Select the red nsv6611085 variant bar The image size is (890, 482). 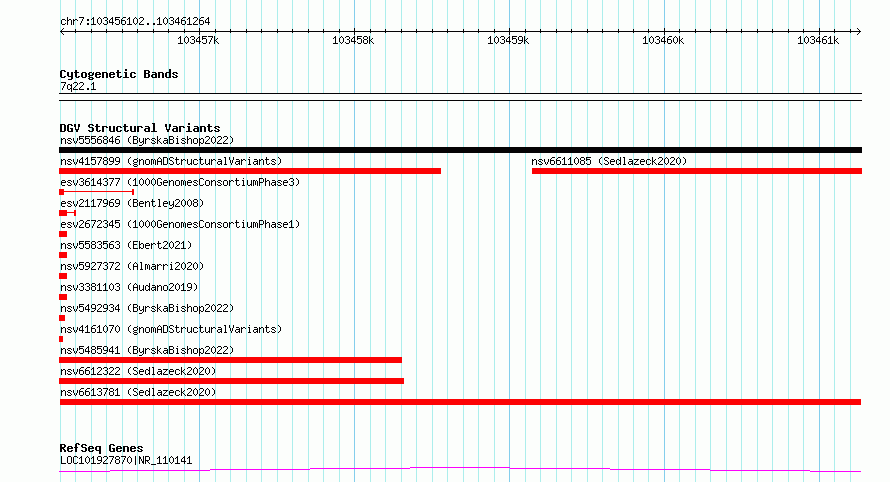point(697,171)
